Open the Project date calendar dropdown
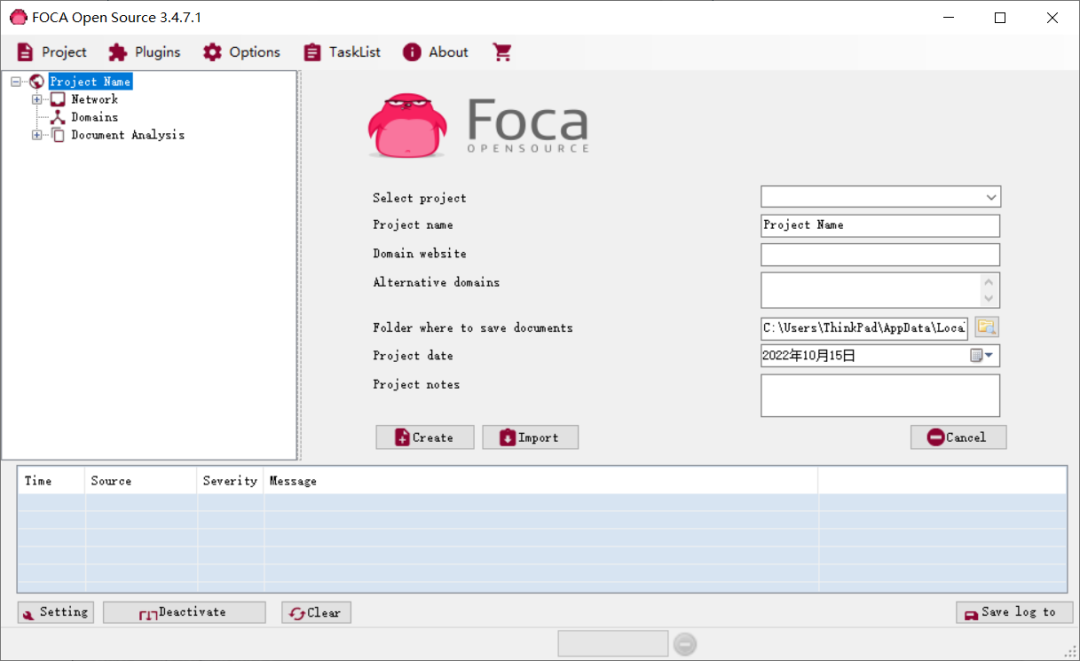 point(983,356)
